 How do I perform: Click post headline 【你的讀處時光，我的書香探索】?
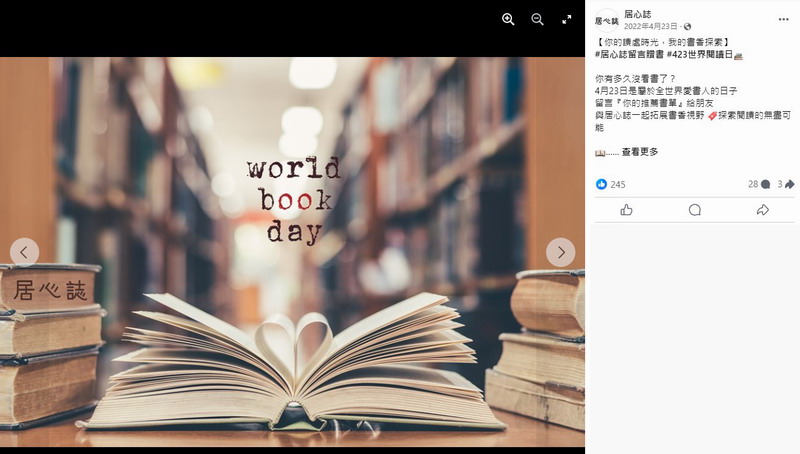[663, 42]
